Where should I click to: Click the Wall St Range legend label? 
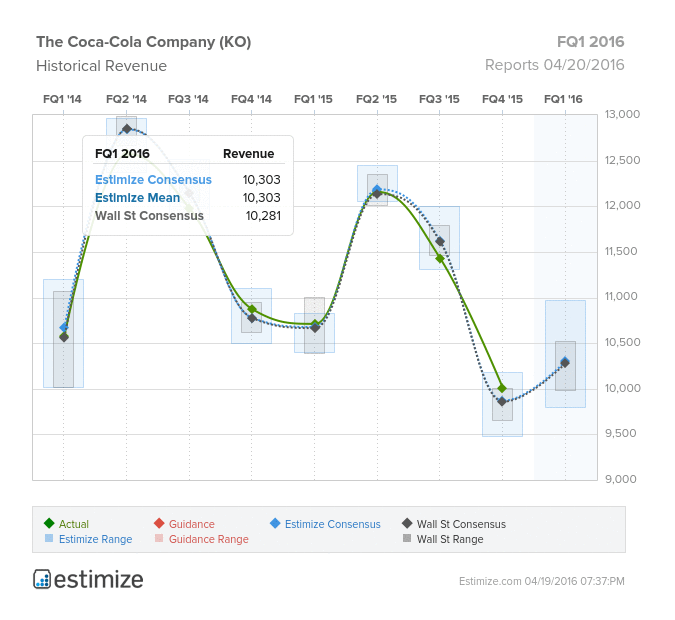[x=450, y=539]
